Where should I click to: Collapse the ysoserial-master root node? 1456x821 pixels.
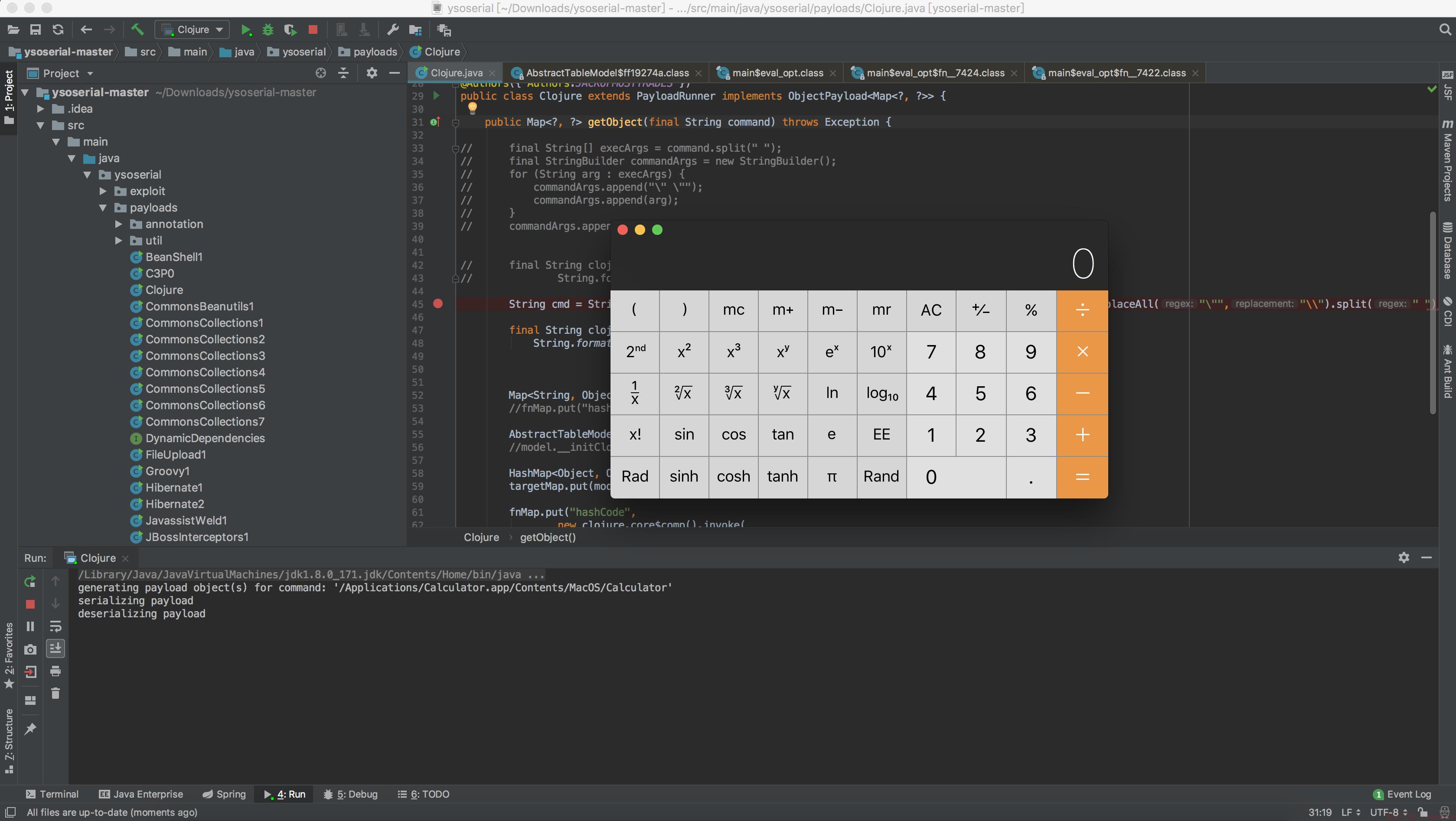[25, 92]
